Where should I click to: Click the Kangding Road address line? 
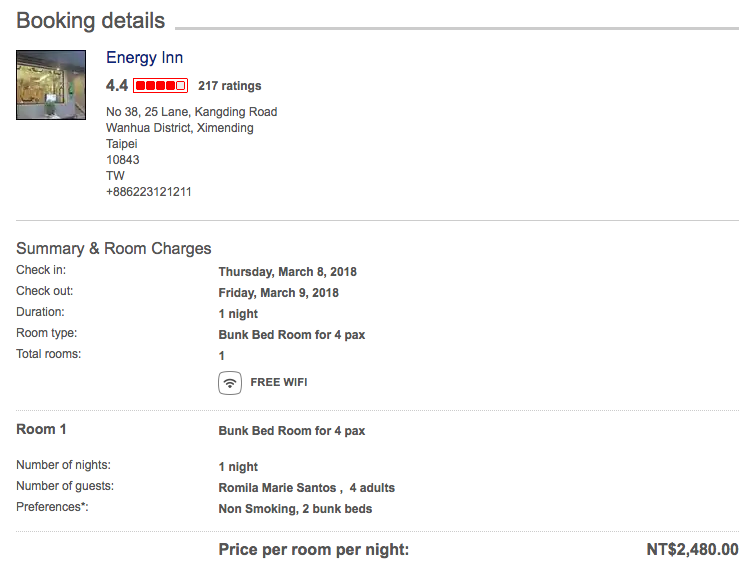click(x=192, y=112)
